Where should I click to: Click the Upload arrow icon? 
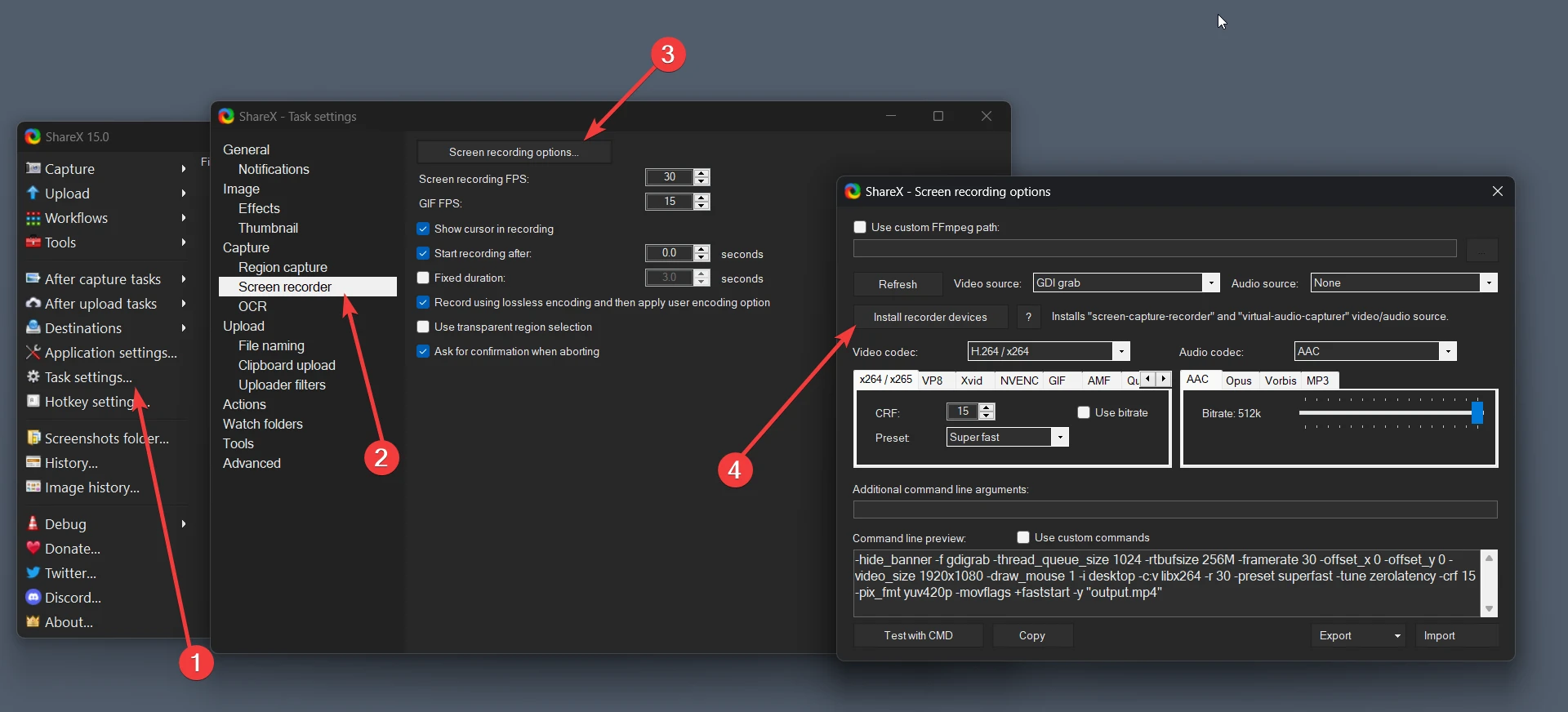coord(33,193)
